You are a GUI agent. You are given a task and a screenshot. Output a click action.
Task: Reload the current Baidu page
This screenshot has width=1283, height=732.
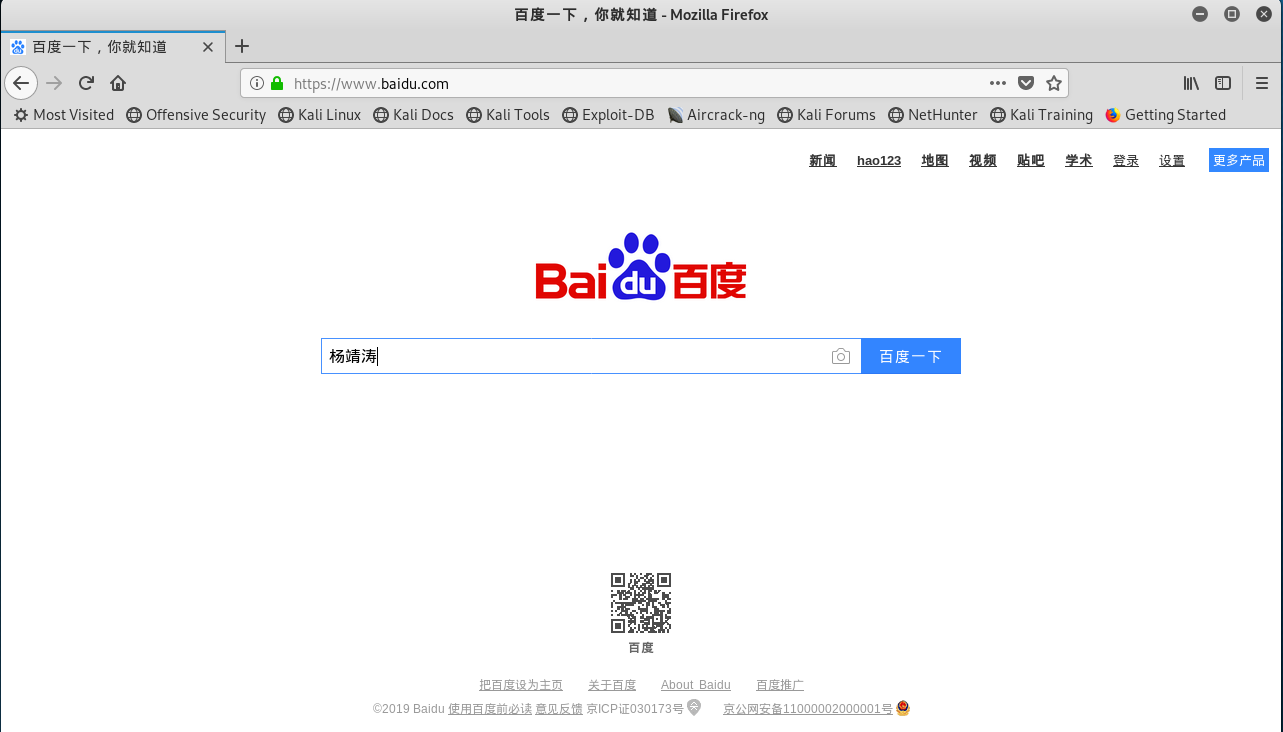coord(86,83)
